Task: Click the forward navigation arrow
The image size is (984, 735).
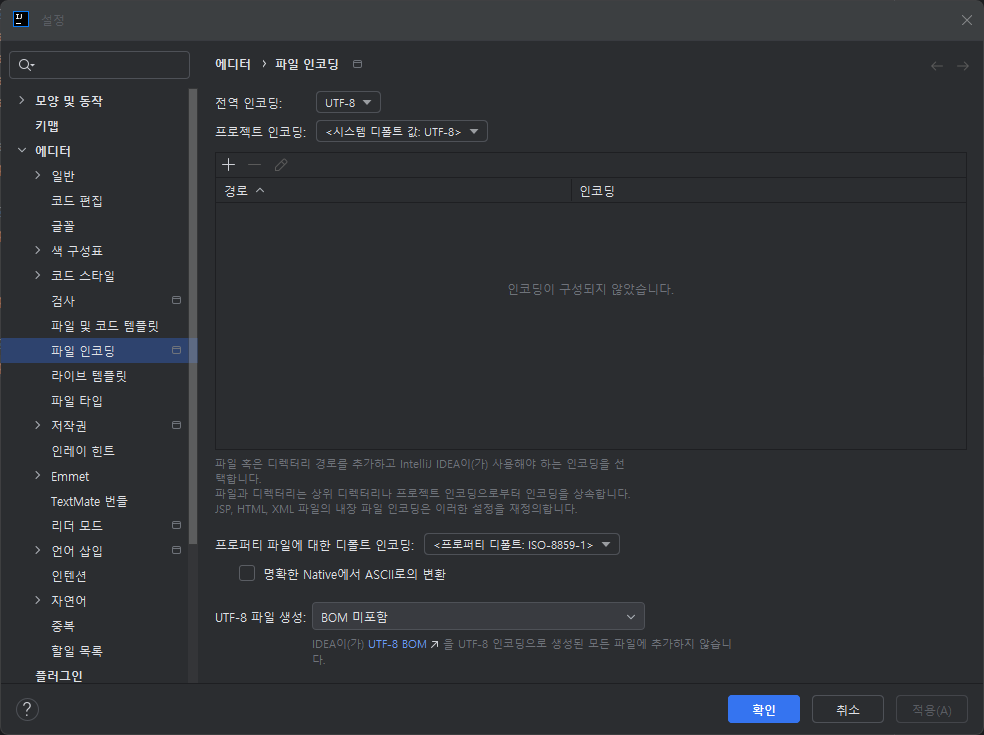Action: pos(963,66)
